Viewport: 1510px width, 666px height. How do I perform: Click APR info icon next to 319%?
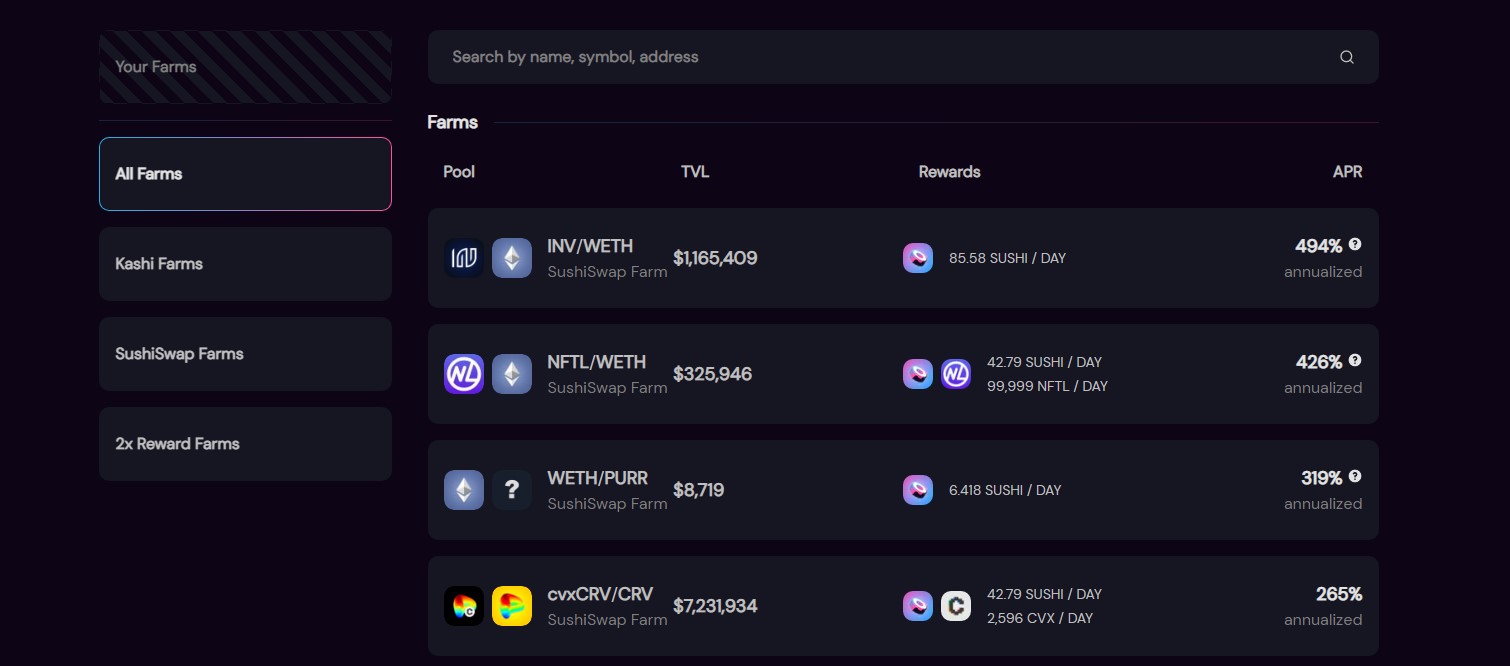1355,476
